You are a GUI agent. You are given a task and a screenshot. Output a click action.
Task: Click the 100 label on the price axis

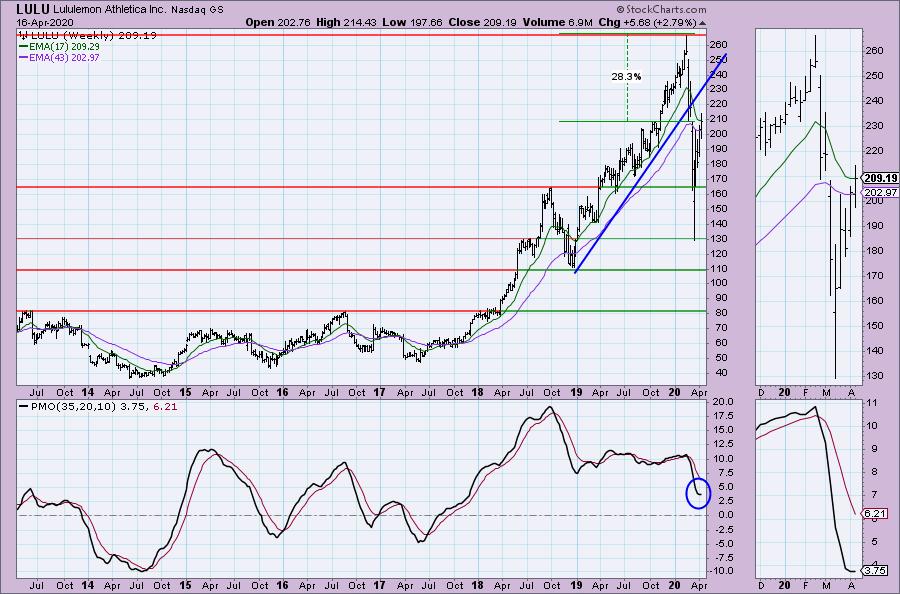719,283
